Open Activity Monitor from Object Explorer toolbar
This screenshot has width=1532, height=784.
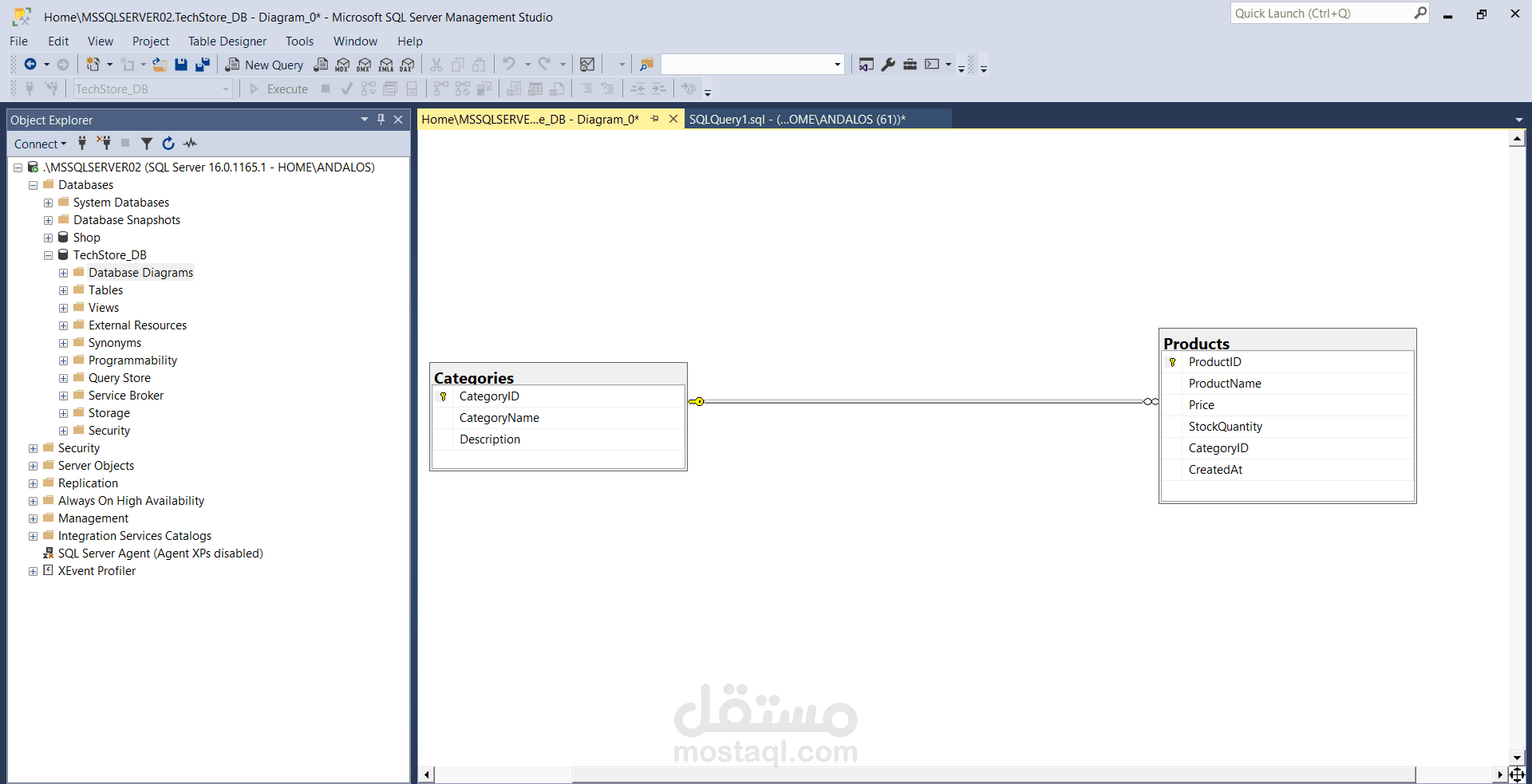[x=190, y=144]
